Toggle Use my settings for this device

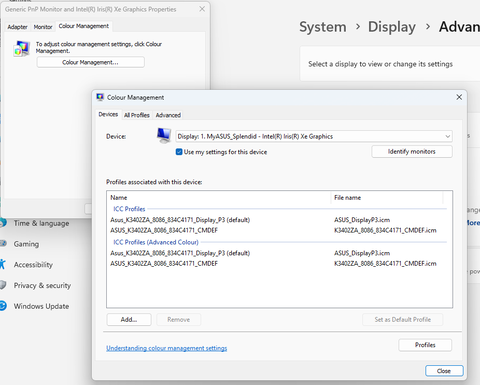[x=179, y=152]
